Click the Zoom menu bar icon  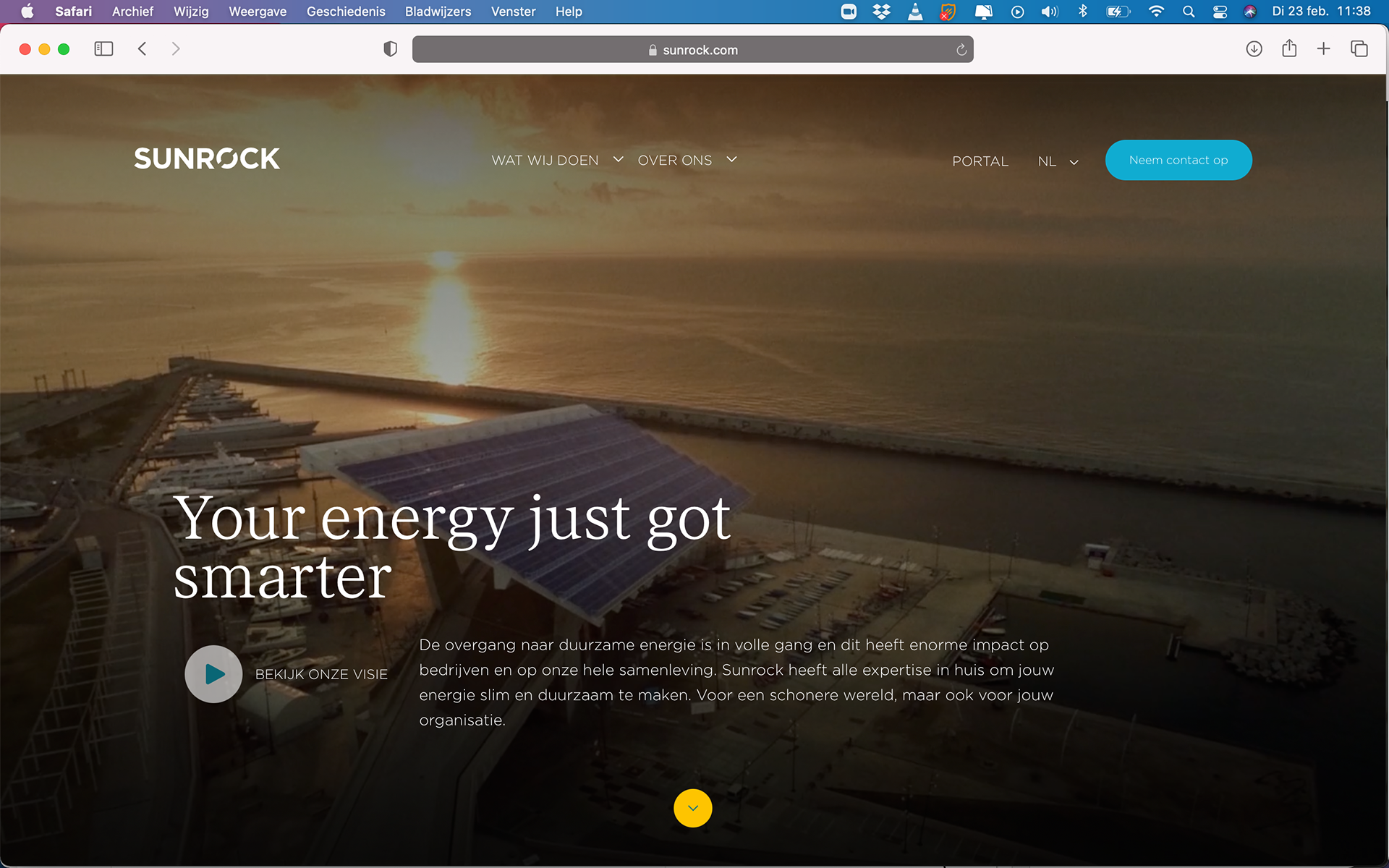(849, 12)
